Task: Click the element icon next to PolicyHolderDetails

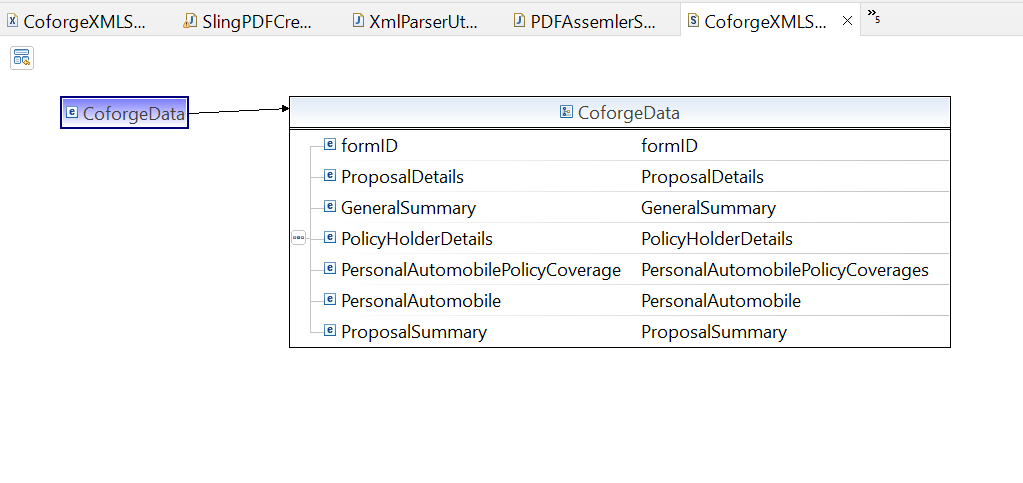Action: pos(330,238)
